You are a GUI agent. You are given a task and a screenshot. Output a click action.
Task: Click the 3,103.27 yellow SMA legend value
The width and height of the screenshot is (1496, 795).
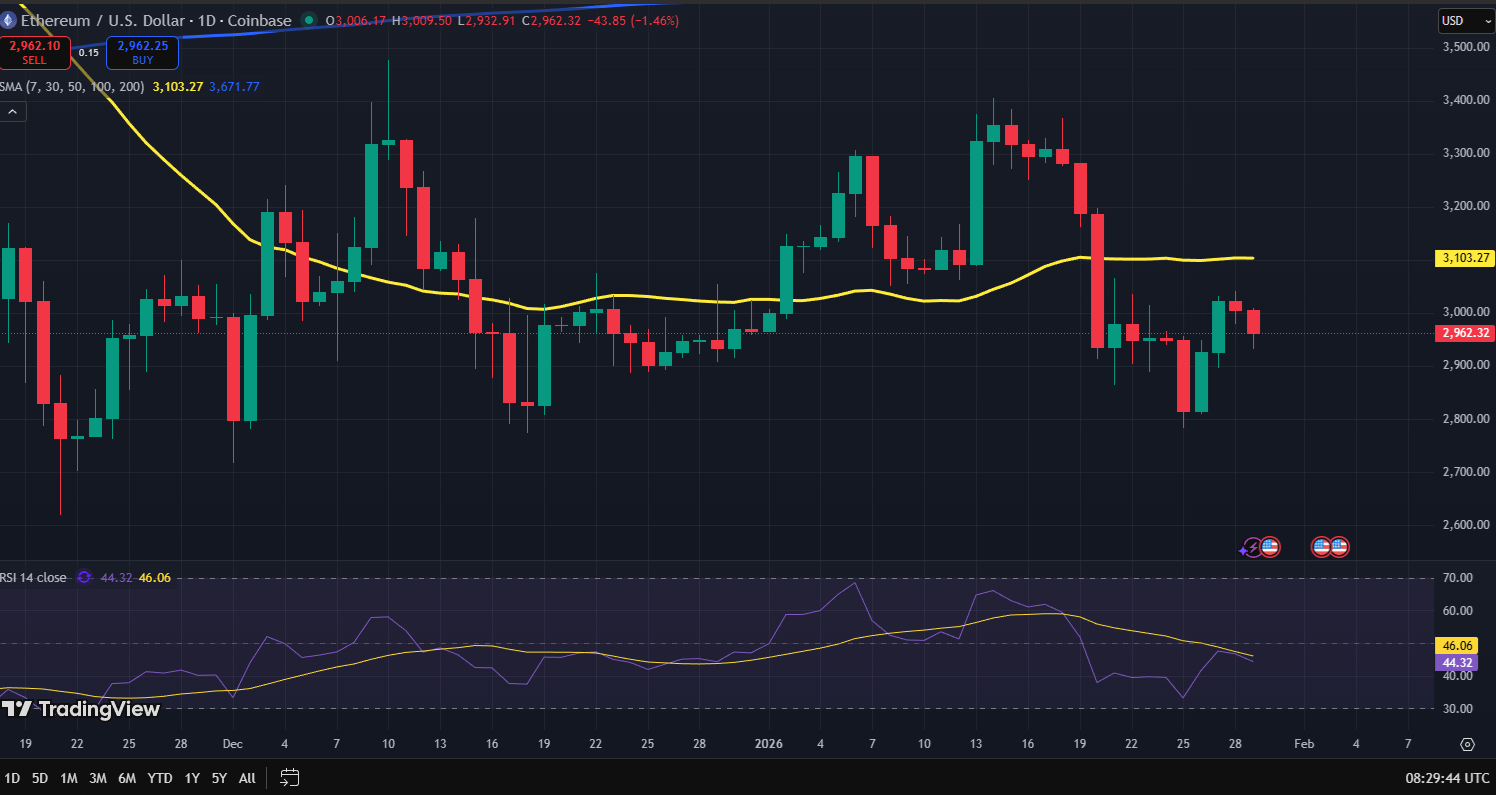point(178,87)
